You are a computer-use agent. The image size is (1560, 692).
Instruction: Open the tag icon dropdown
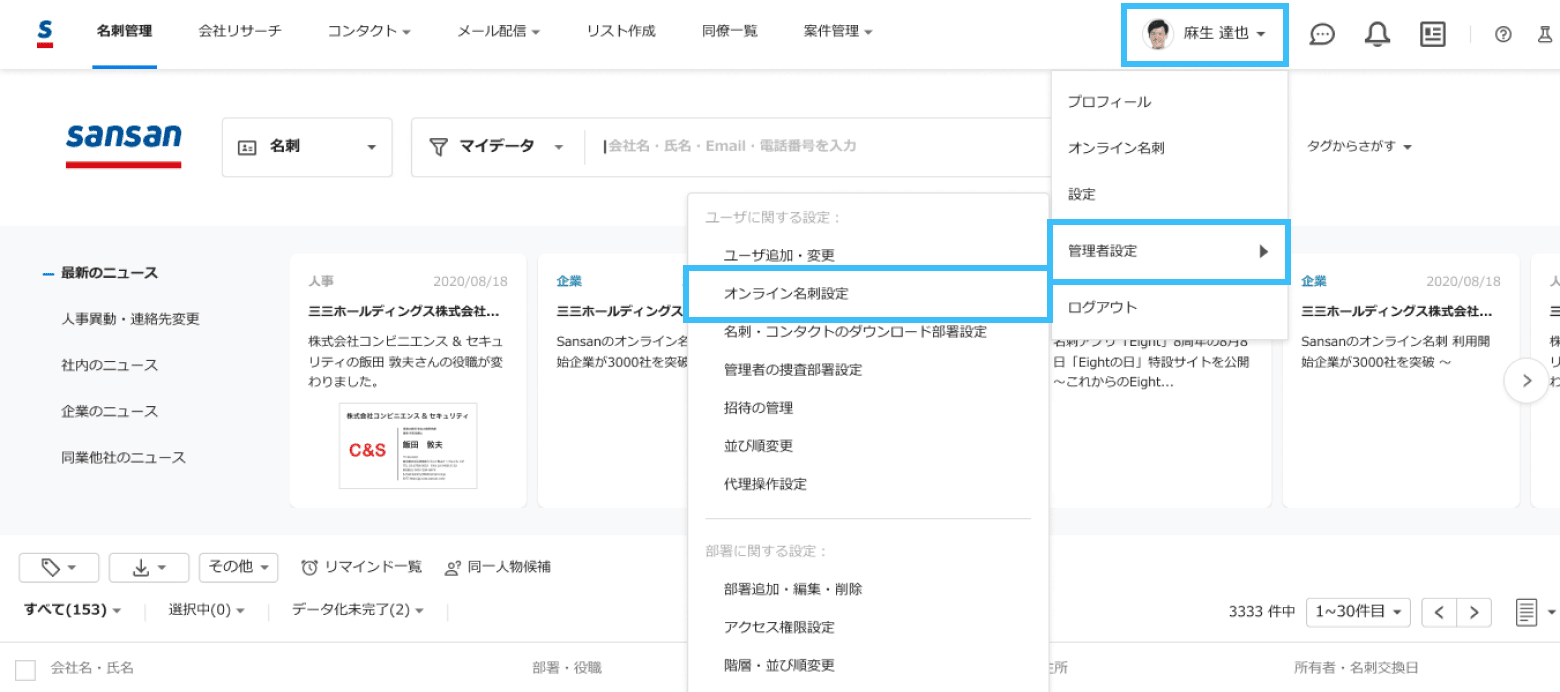pyautogui.click(x=59, y=568)
